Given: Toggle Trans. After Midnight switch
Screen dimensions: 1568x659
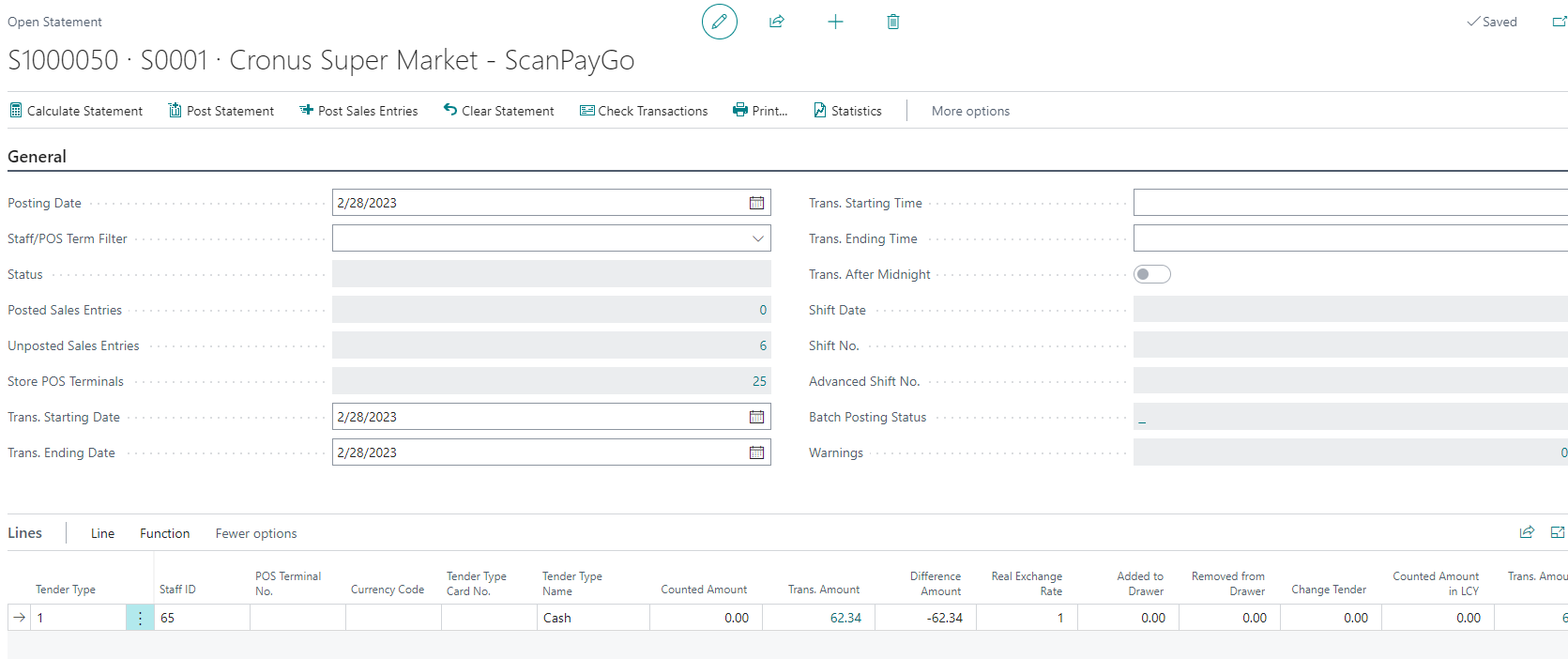Looking at the screenshot, I should tap(1151, 274).
